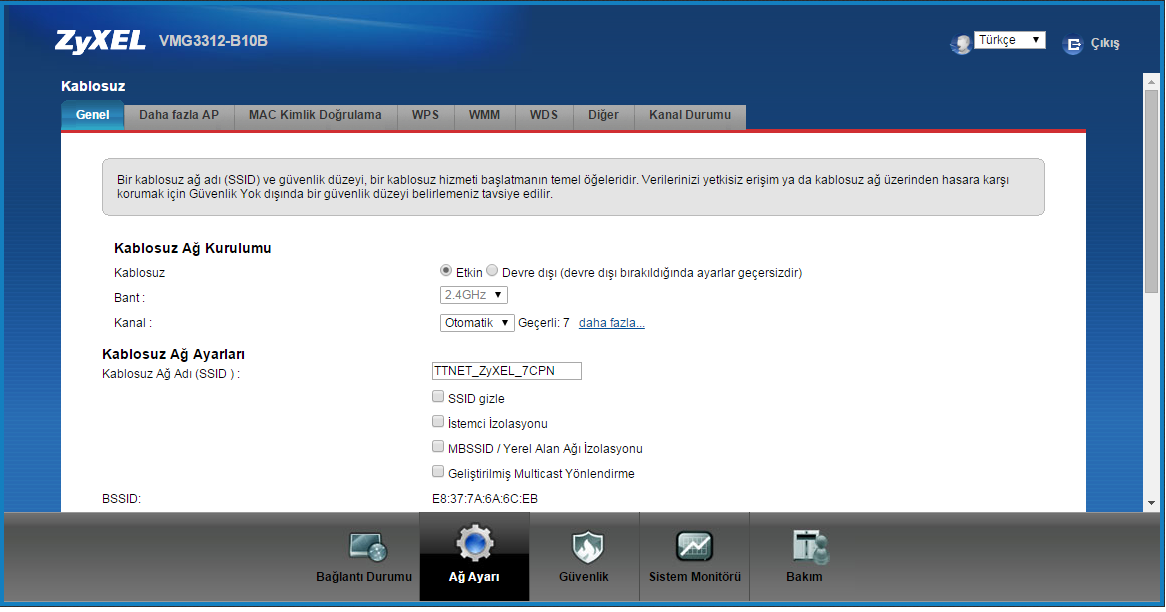Open Sistem Monitörü chart icon
The height and width of the screenshot is (612, 1166).
point(695,547)
